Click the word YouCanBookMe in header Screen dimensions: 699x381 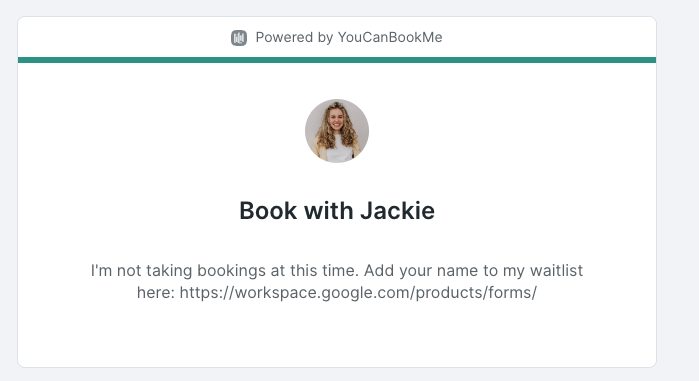390,37
